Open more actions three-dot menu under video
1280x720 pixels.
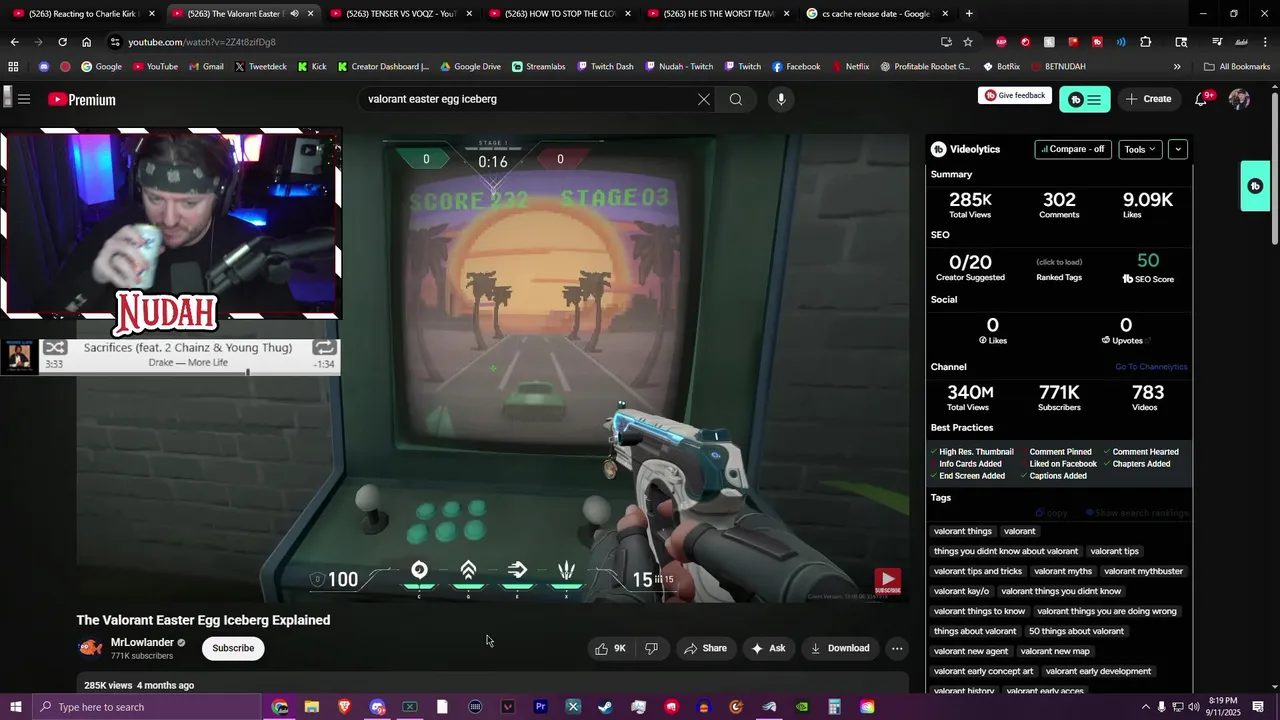(897, 648)
